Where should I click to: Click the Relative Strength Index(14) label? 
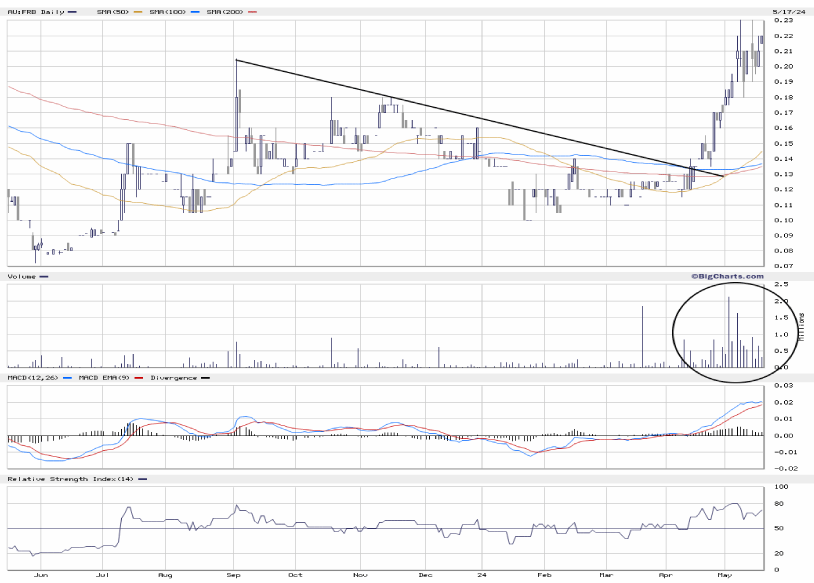click(x=68, y=480)
